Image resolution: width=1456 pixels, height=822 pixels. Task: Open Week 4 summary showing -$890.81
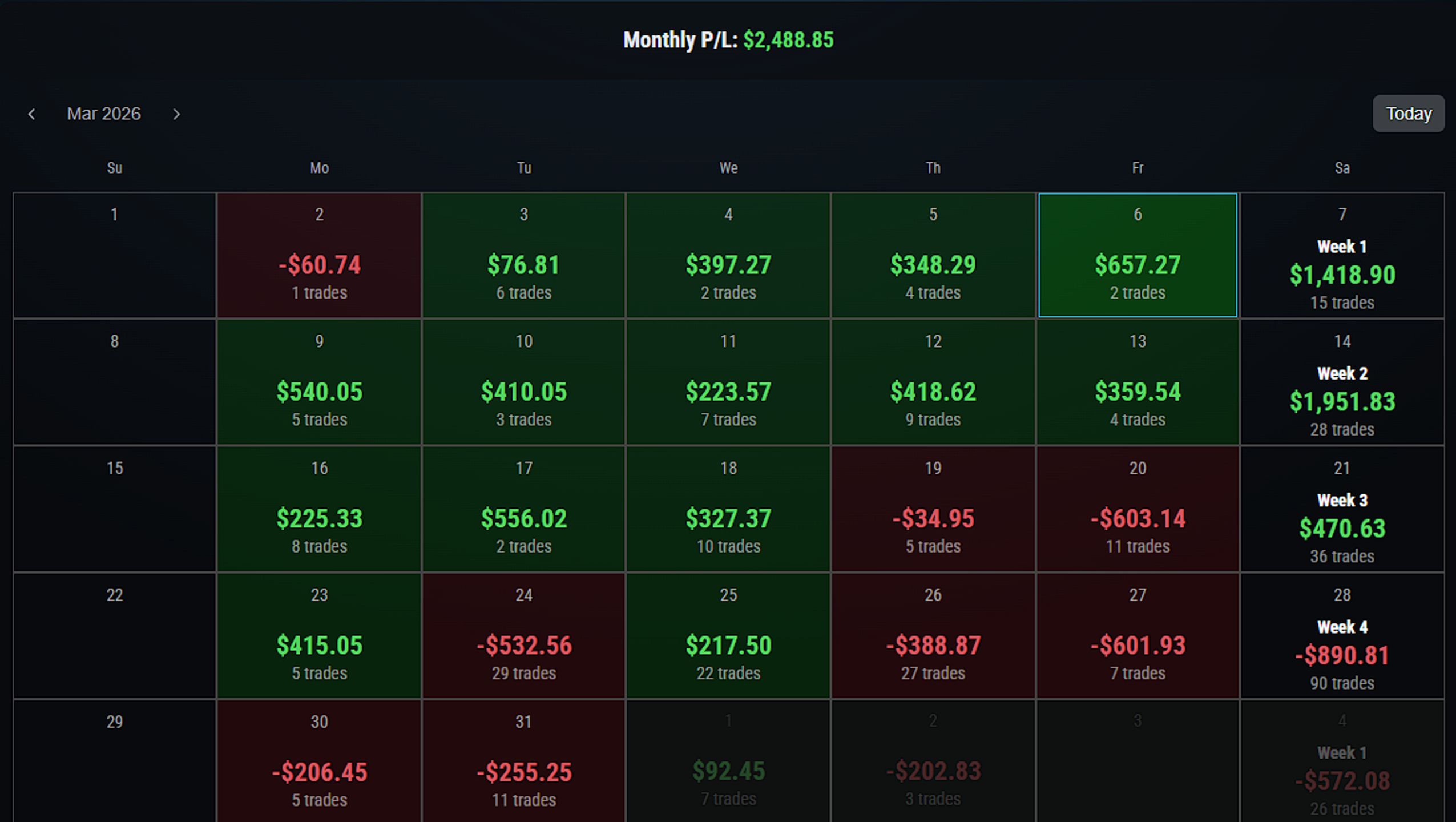click(x=1342, y=635)
